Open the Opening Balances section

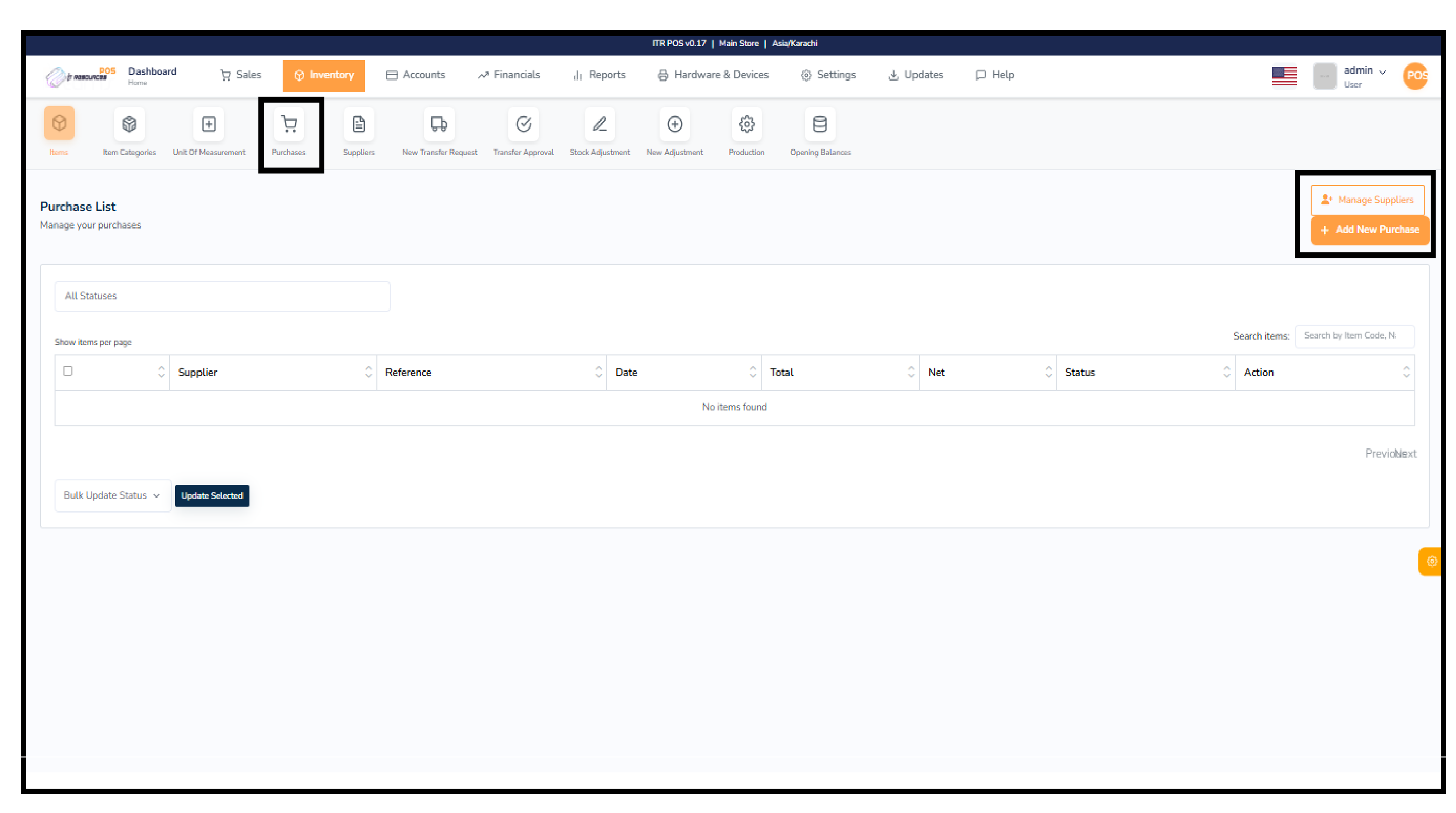click(x=820, y=131)
